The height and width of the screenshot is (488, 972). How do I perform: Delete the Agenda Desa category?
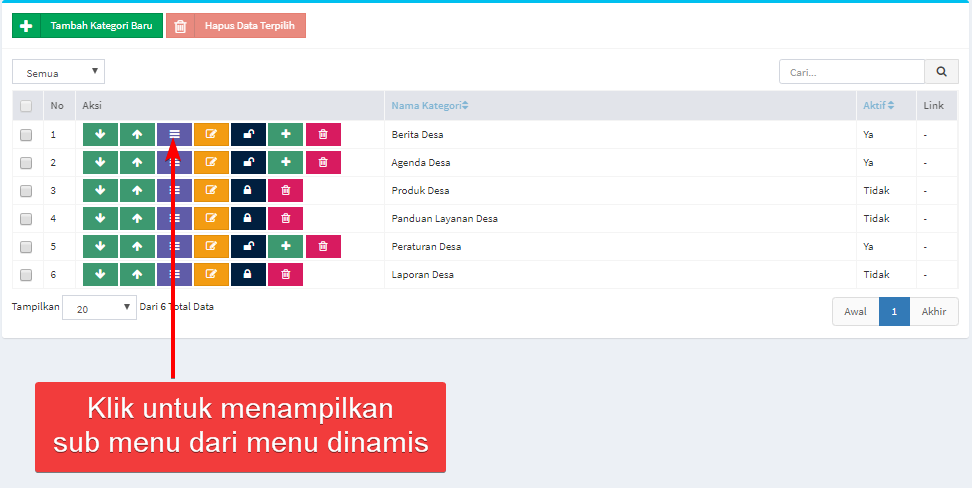click(x=323, y=162)
